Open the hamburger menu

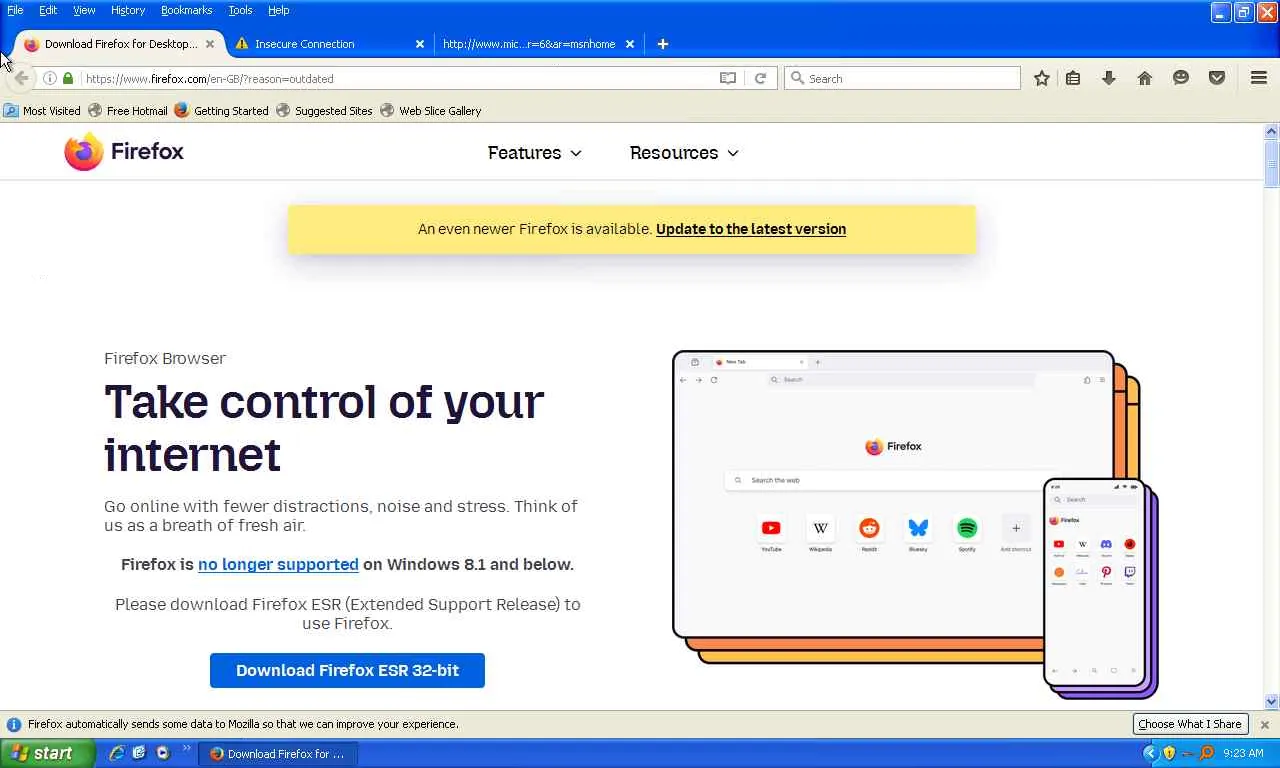[1259, 78]
